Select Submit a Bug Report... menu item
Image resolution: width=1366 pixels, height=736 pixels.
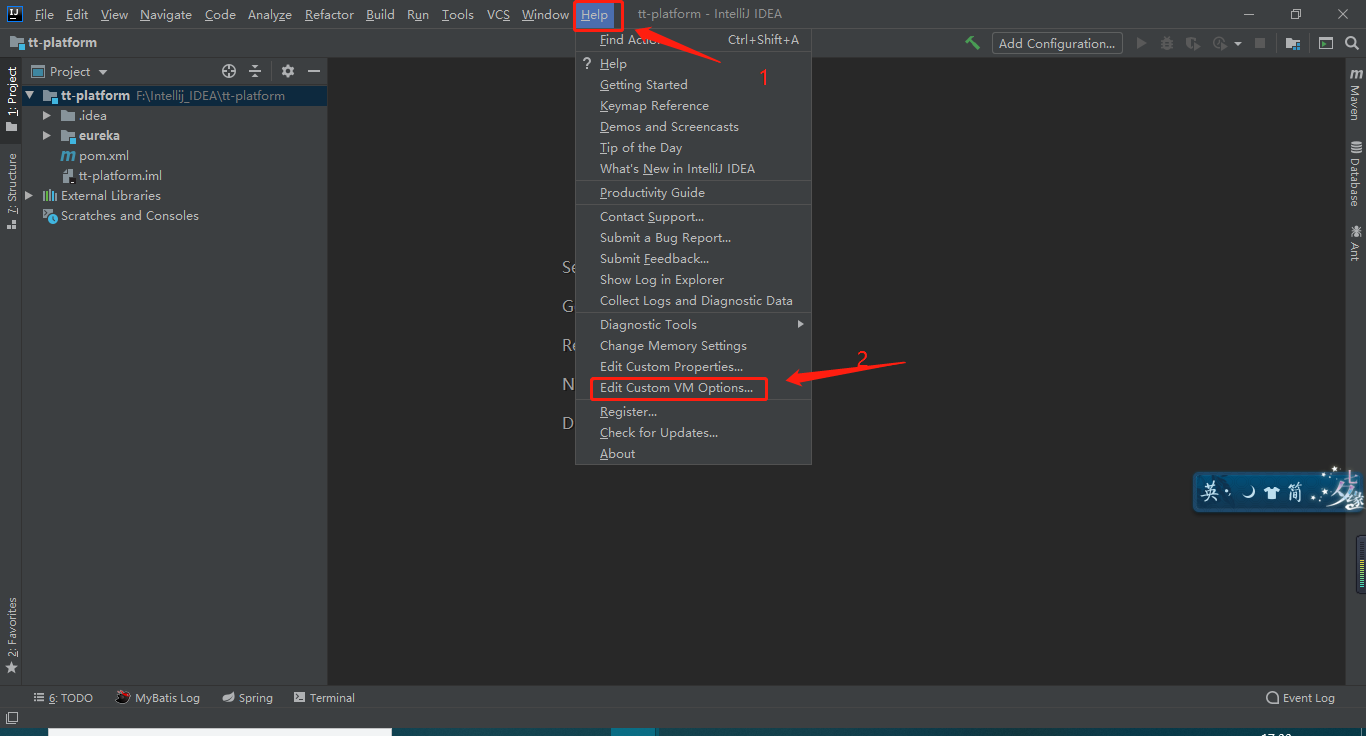click(693, 238)
